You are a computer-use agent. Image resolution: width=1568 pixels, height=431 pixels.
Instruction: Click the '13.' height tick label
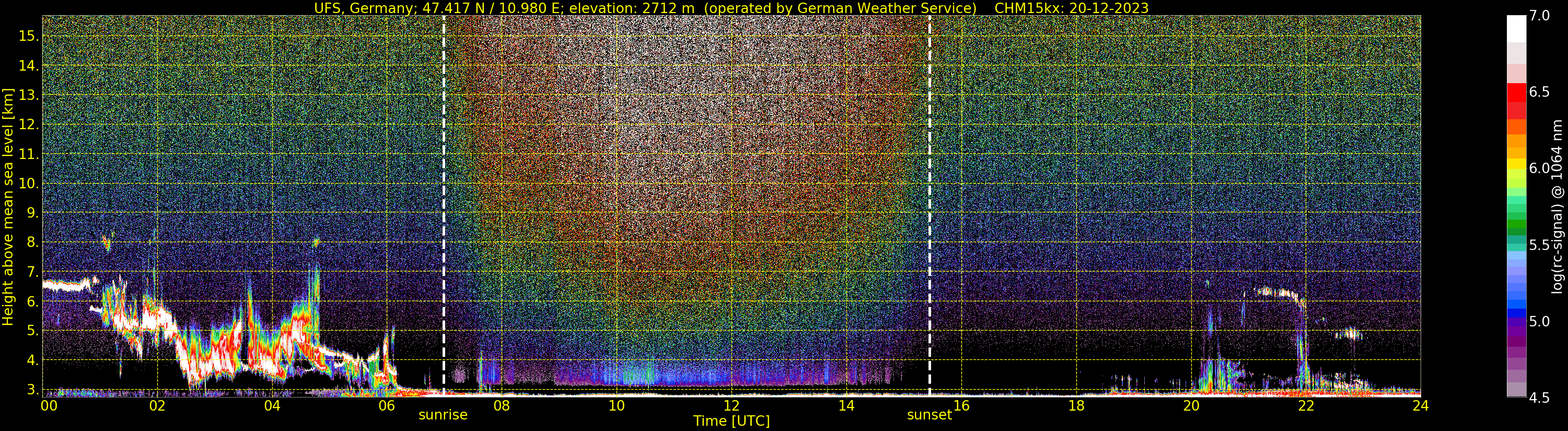[29, 95]
